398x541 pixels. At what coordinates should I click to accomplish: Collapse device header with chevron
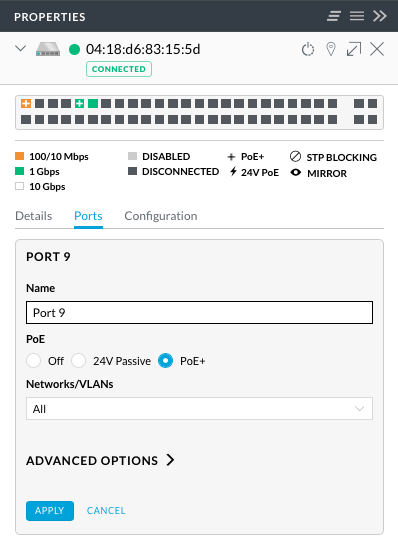21,48
